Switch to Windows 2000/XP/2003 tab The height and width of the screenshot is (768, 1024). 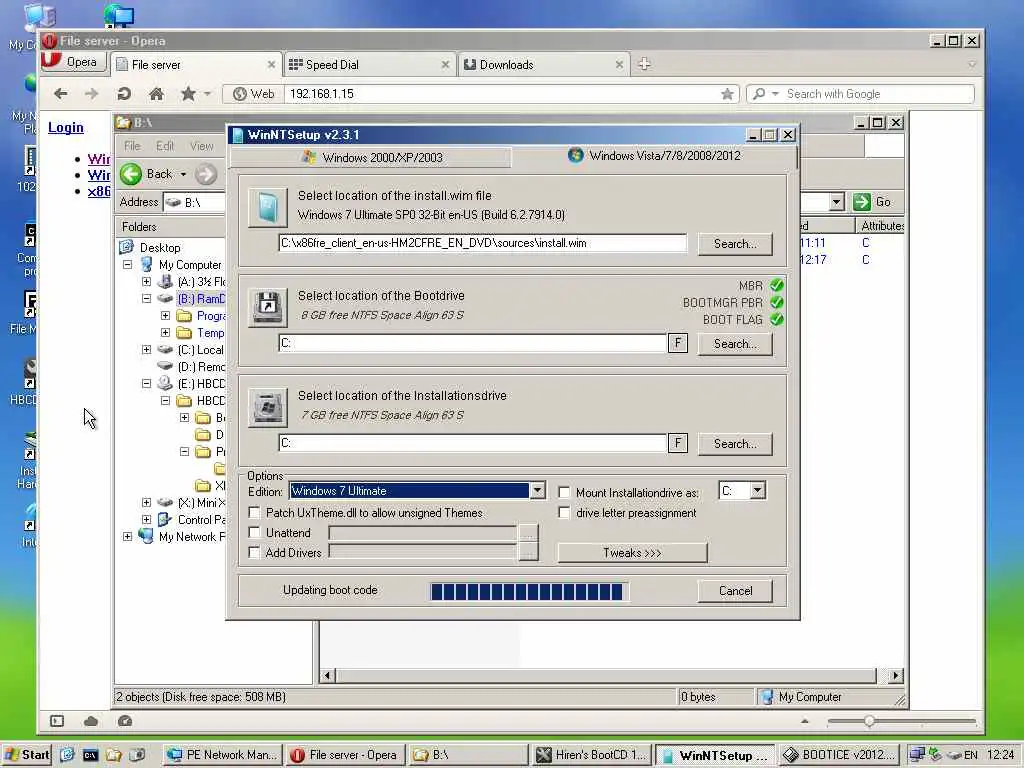click(x=371, y=157)
